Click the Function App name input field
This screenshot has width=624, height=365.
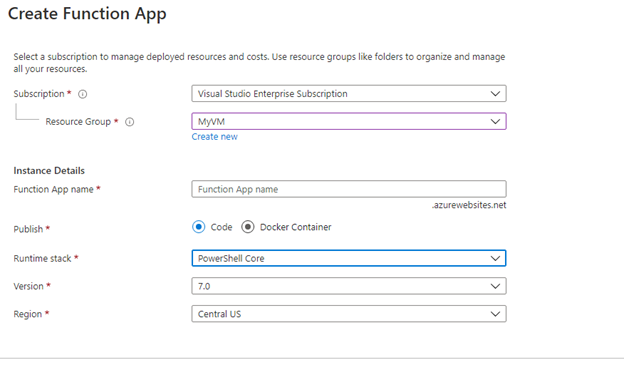[x=349, y=189]
